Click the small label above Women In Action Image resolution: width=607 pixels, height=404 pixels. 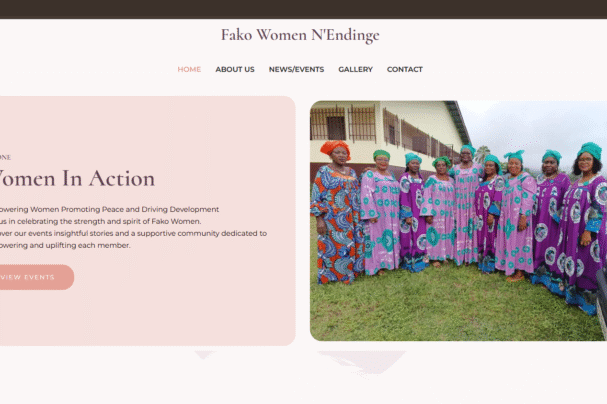point(5,157)
